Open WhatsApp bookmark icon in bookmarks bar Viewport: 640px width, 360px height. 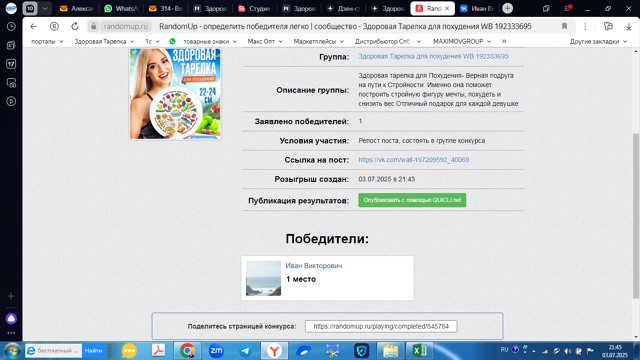[x=172, y=41]
